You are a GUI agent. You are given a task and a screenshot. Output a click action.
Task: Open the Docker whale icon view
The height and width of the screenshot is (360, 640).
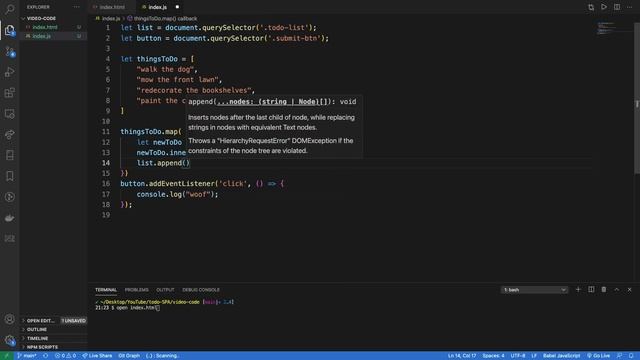9,218
